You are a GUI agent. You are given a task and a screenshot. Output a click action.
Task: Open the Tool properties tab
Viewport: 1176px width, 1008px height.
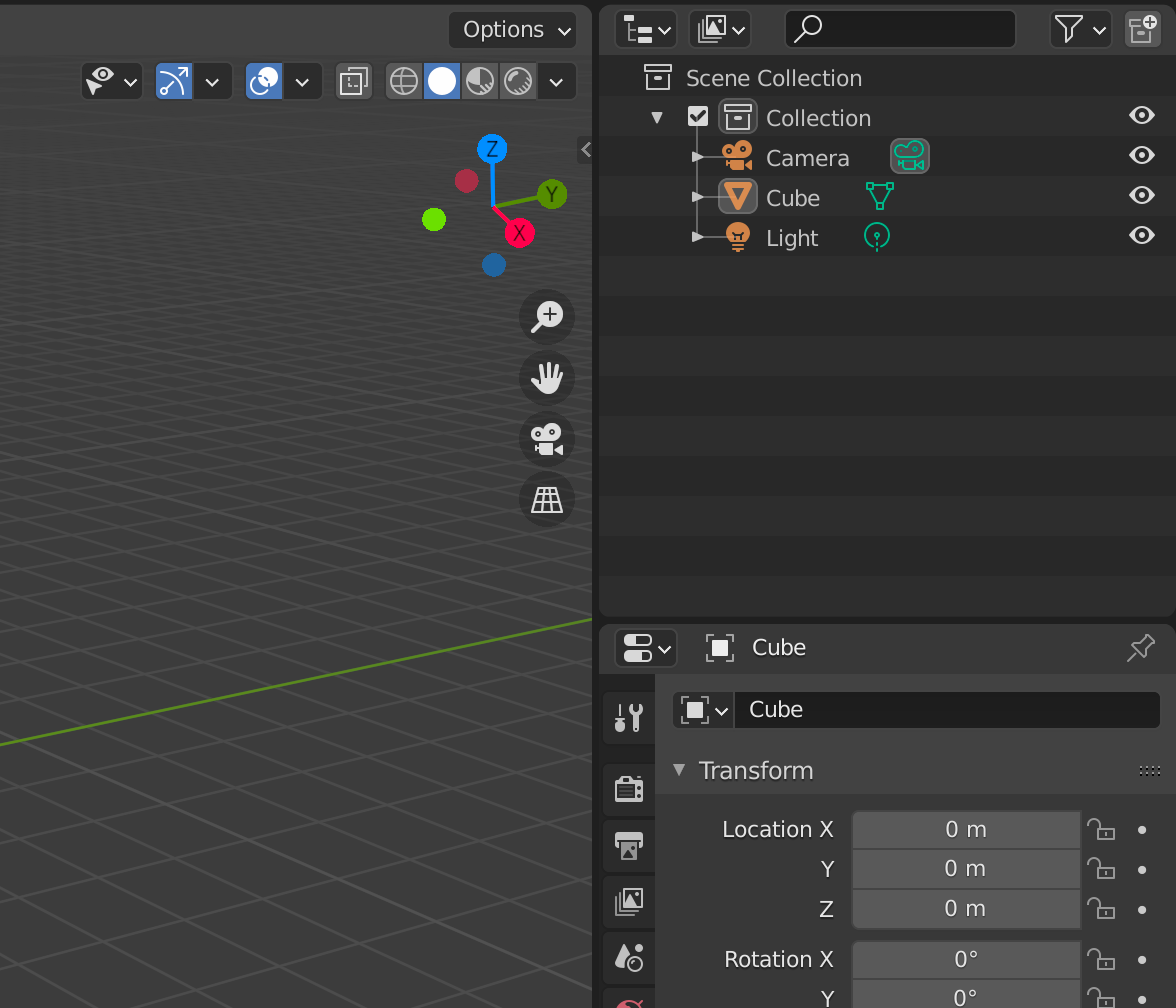tap(628, 718)
